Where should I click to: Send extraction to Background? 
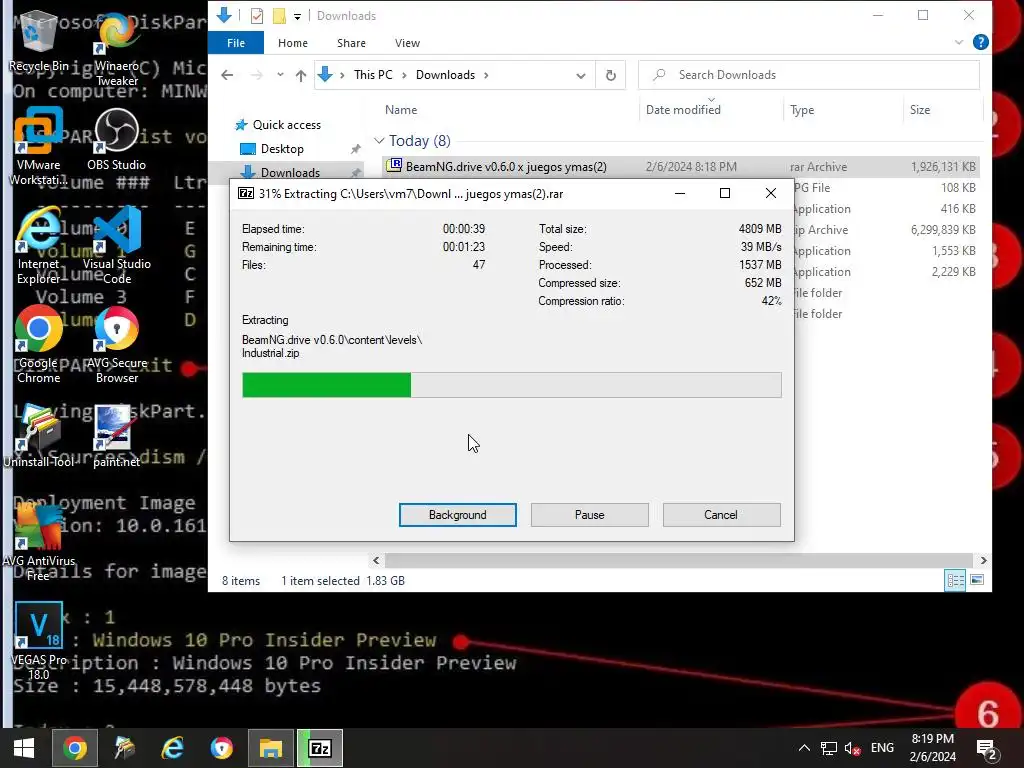[x=458, y=515]
